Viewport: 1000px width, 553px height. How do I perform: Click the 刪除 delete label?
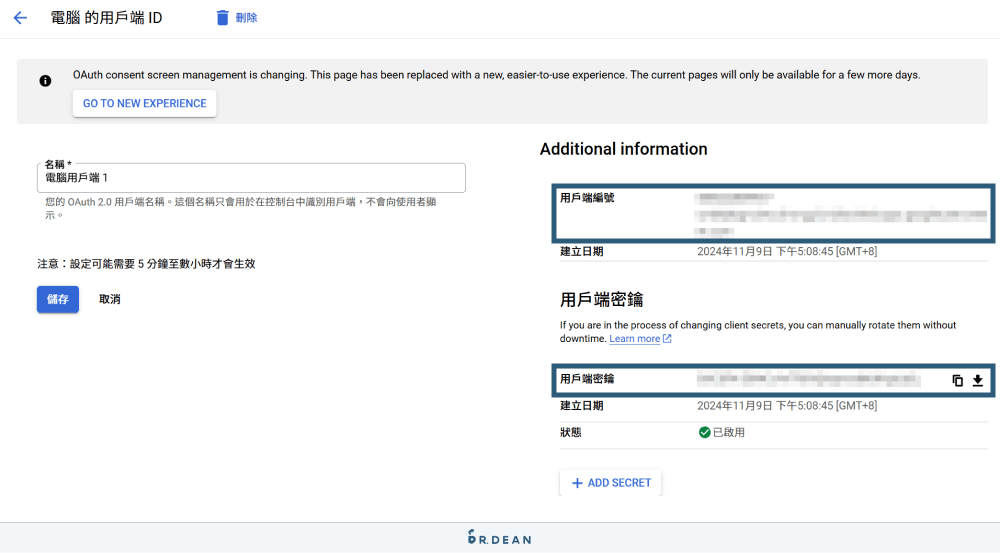pyautogui.click(x=246, y=18)
